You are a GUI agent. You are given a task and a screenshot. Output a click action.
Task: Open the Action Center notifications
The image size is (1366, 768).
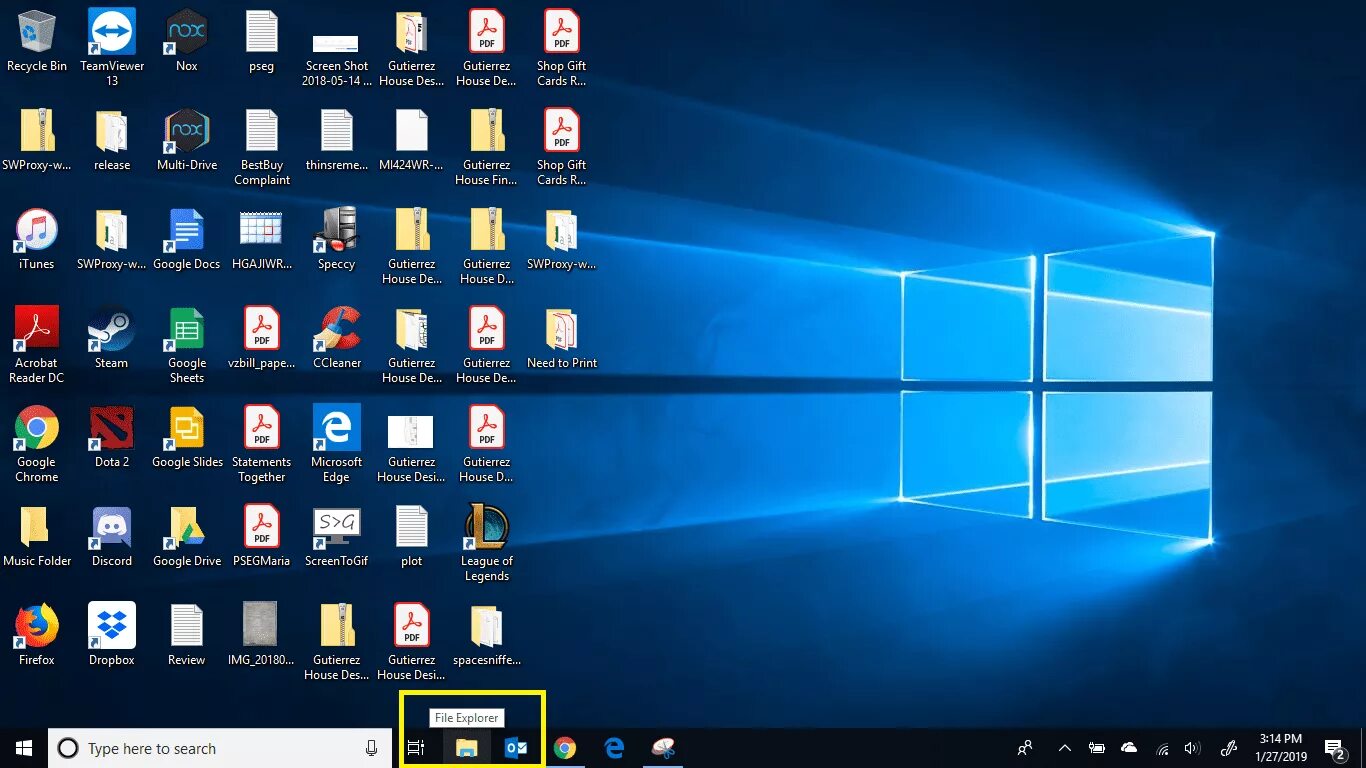point(1335,748)
